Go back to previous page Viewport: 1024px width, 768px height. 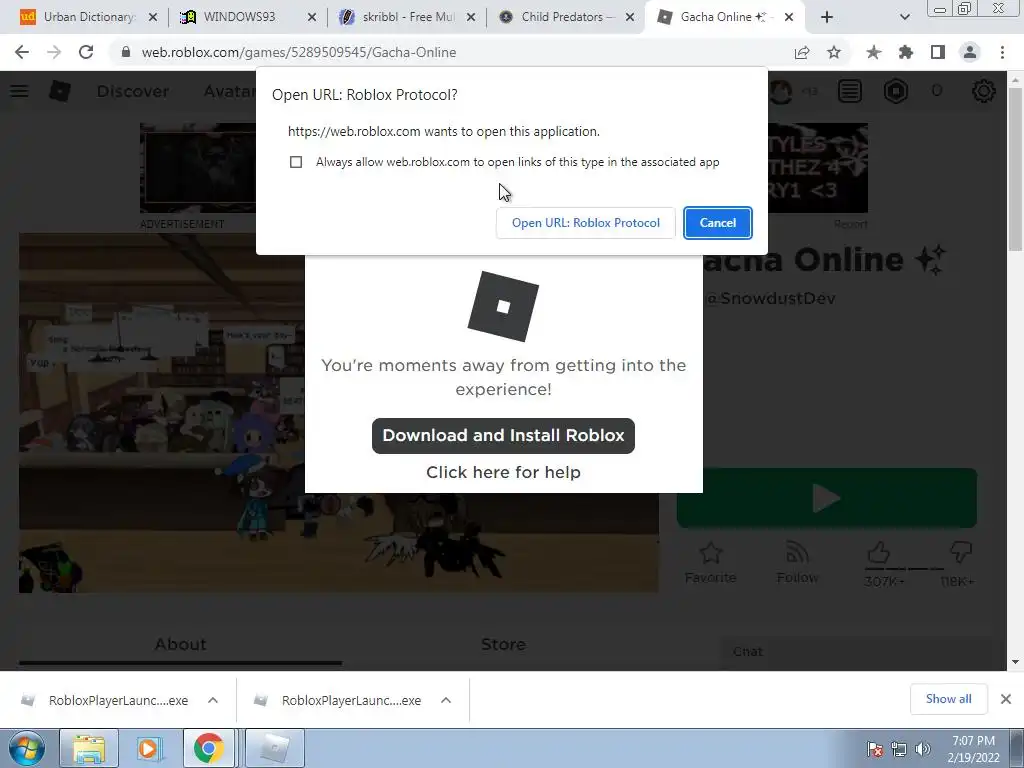pyautogui.click(x=22, y=52)
